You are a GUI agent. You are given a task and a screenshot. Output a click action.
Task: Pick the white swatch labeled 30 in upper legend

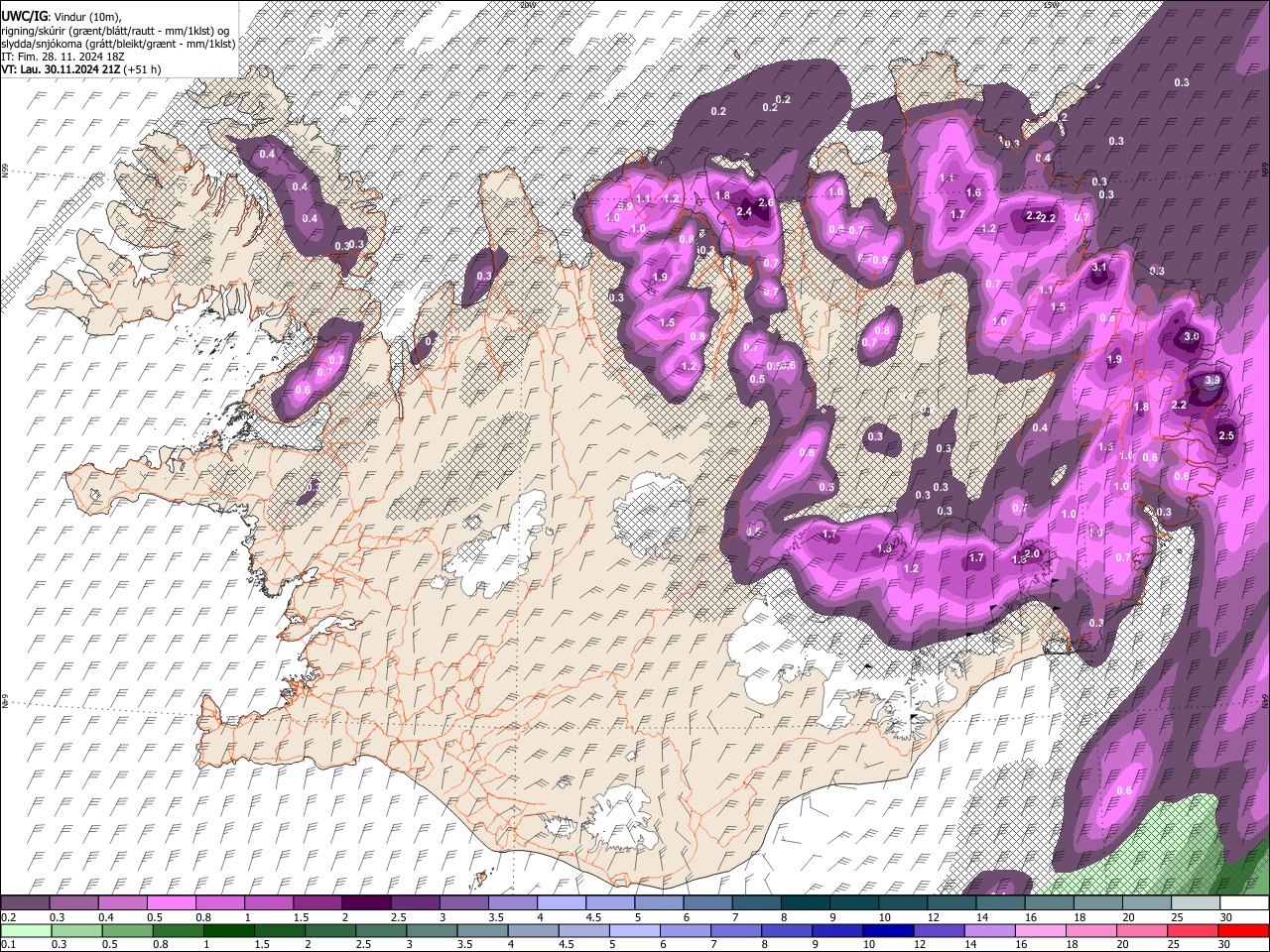coord(1244,903)
